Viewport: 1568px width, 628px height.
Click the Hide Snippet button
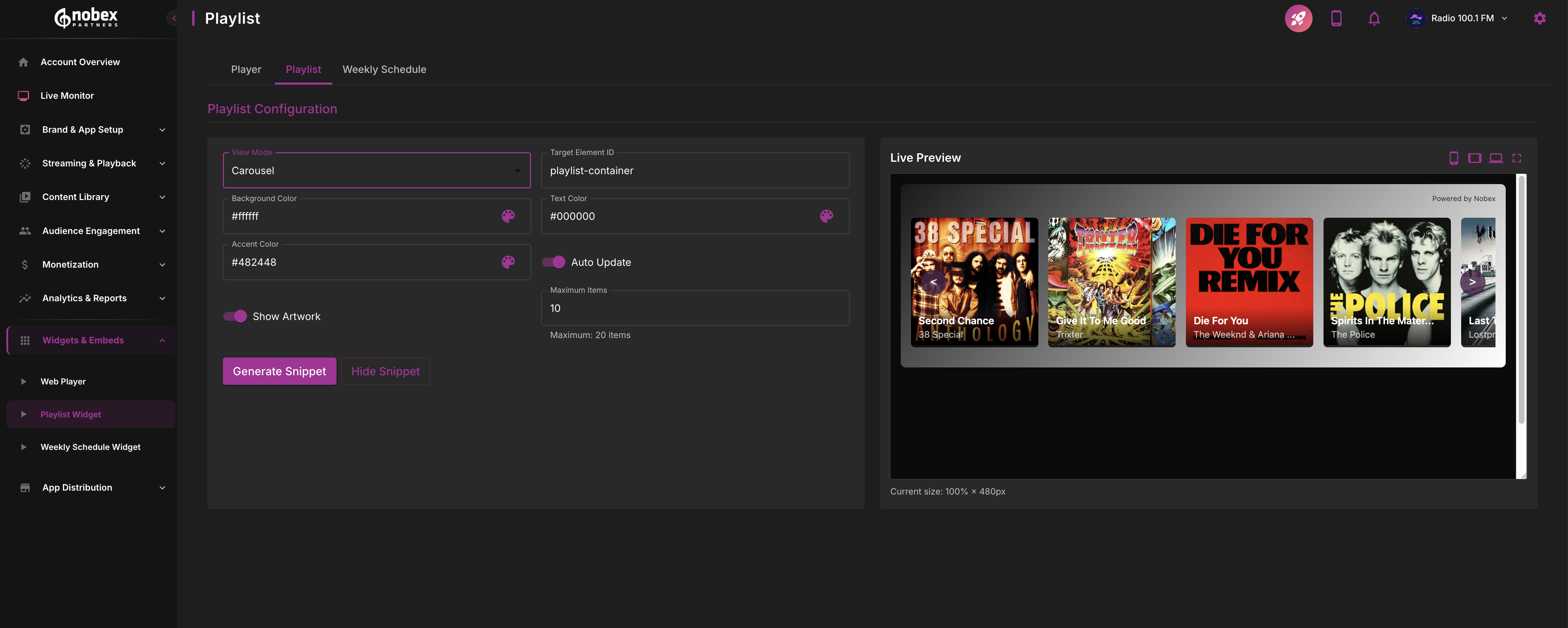385,371
